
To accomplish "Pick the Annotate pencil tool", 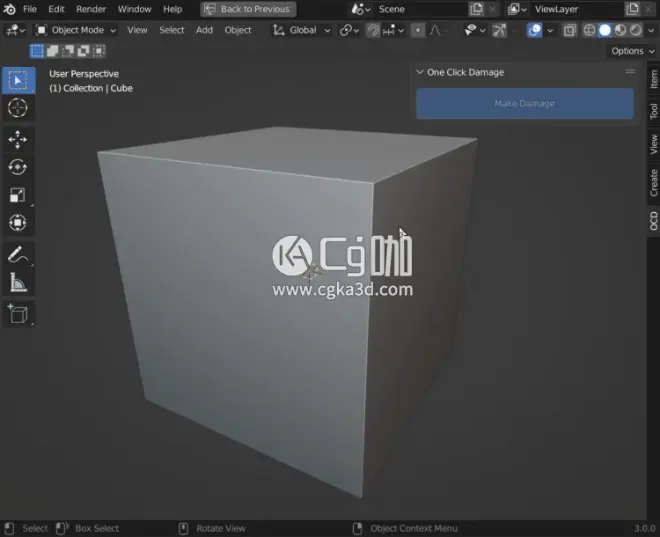I will [x=18, y=255].
